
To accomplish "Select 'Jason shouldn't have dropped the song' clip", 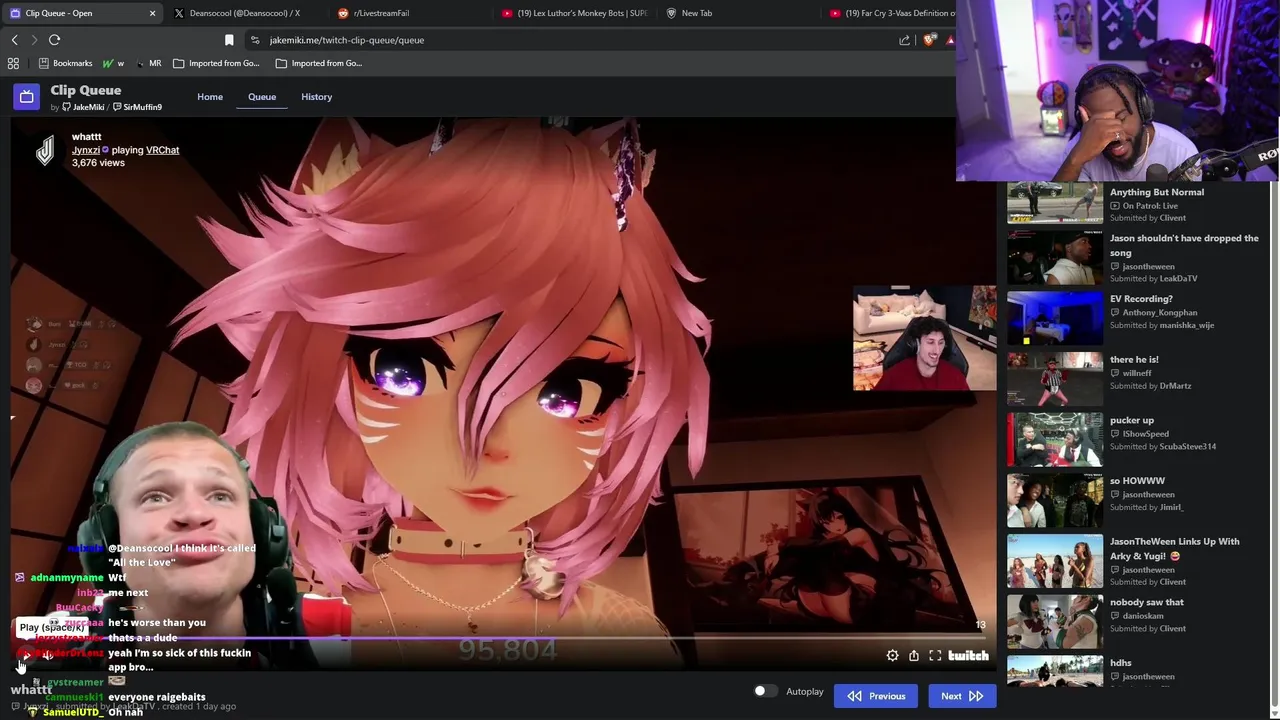I will (x=1184, y=245).
